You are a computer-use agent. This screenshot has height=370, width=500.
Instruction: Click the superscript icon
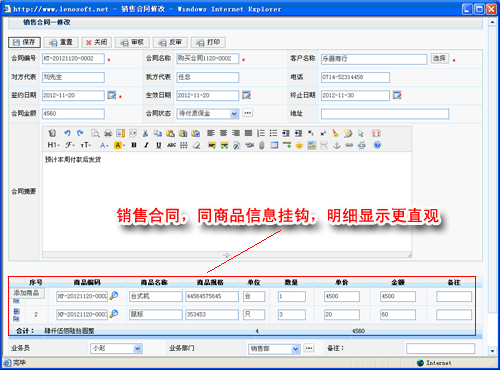click(x=323, y=133)
